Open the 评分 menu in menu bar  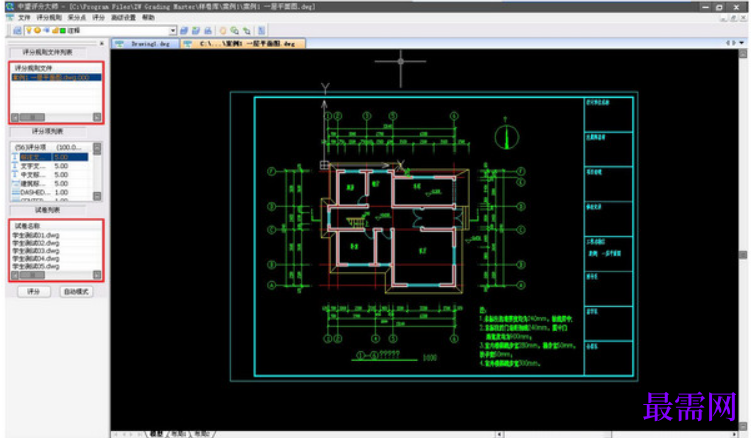98,18
